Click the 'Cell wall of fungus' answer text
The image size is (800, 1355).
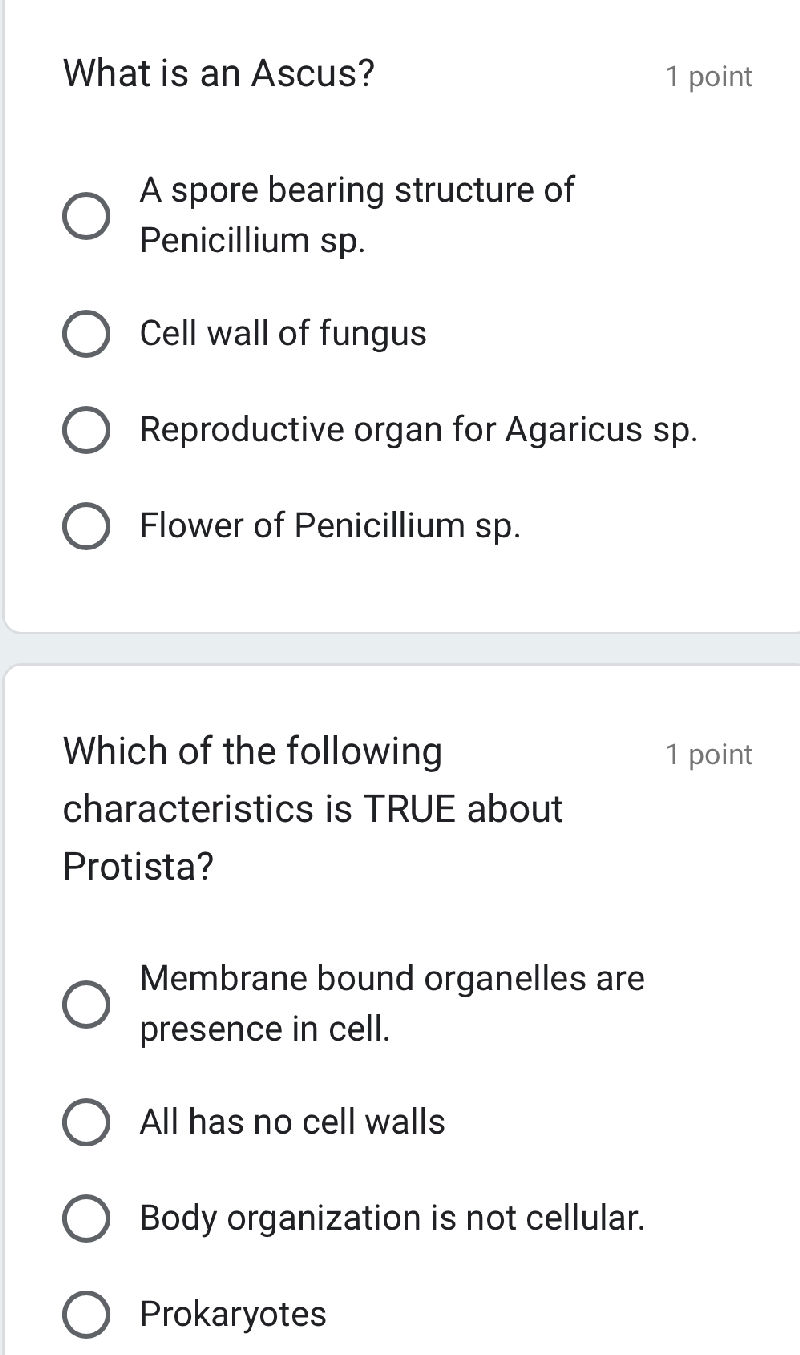(283, 333)
